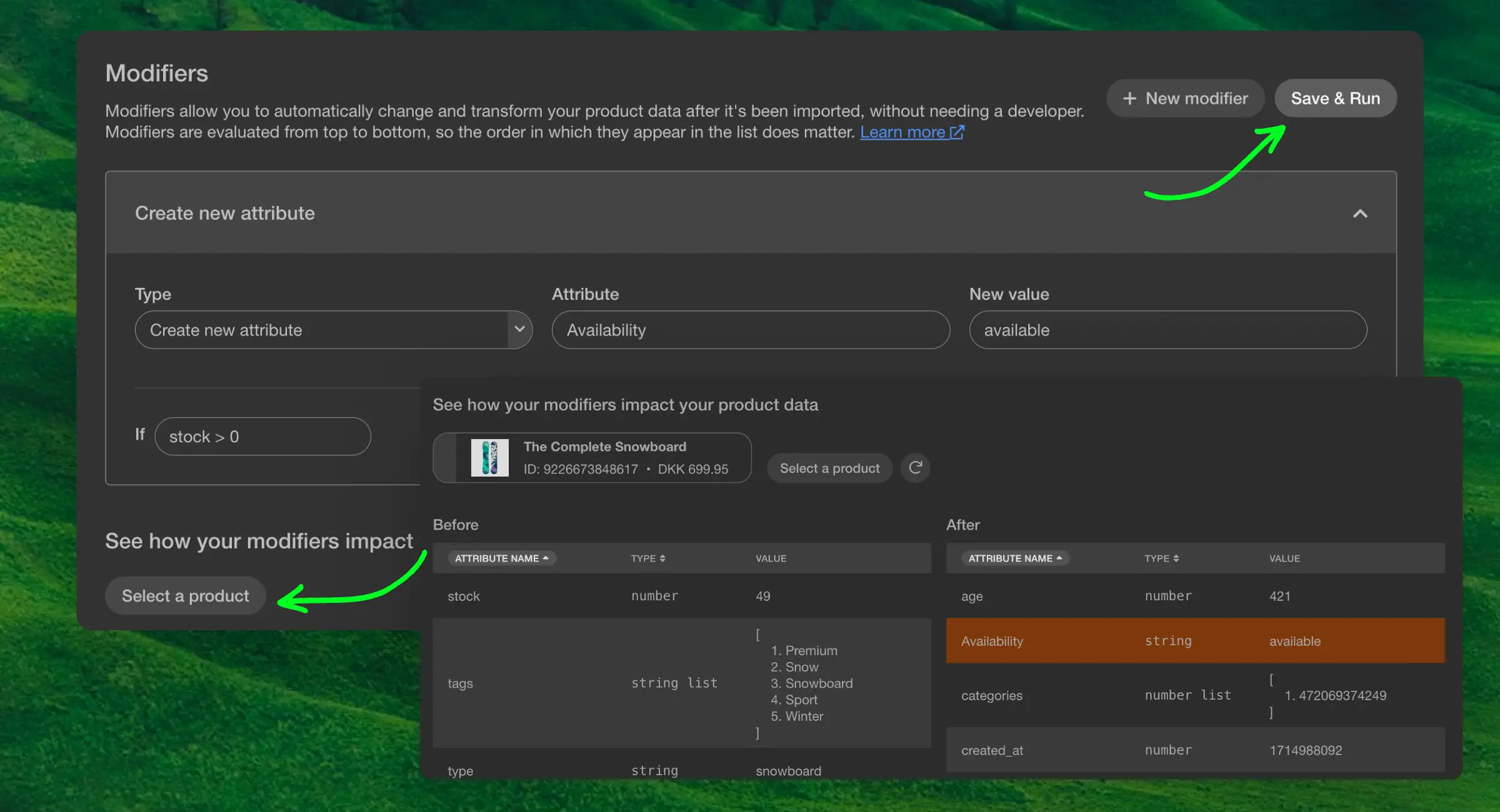Click the Select a product button in Modifiers card
Screen dimensions: 1500x812
click(x=185, y=595)
